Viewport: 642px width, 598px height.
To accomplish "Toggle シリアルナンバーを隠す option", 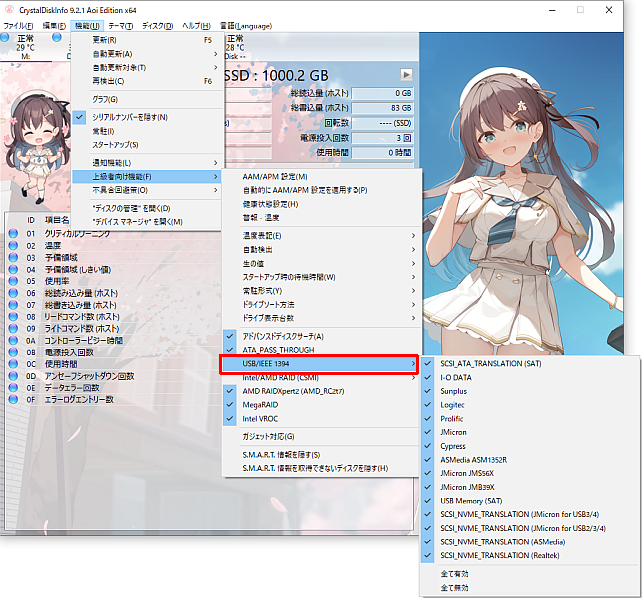I will (x=147, y=117).
